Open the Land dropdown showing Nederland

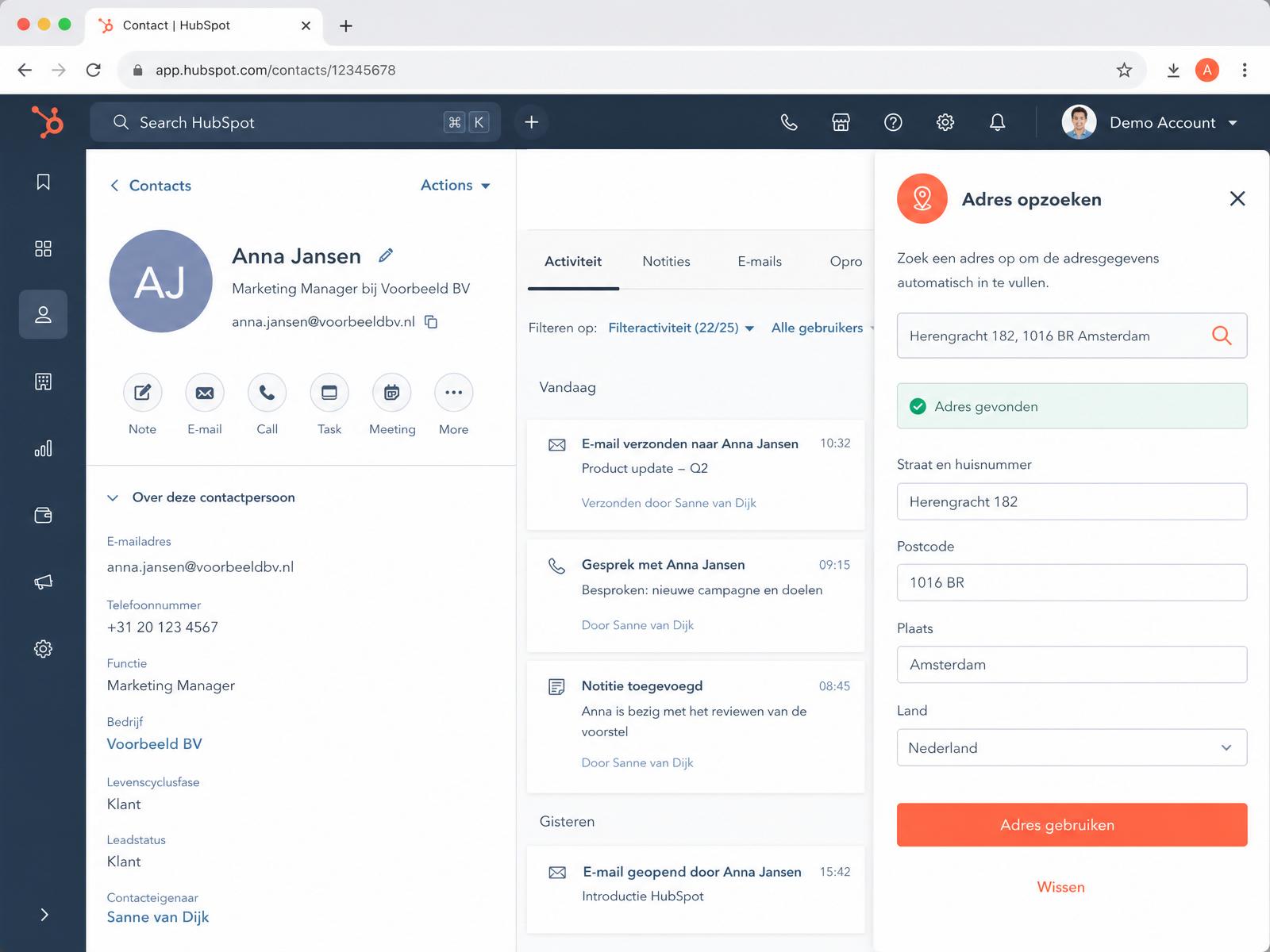[x=1072, y=747]
